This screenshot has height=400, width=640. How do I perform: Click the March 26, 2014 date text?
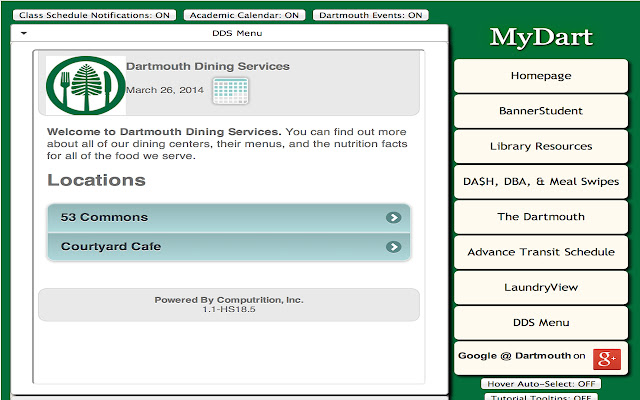point(165,90)
